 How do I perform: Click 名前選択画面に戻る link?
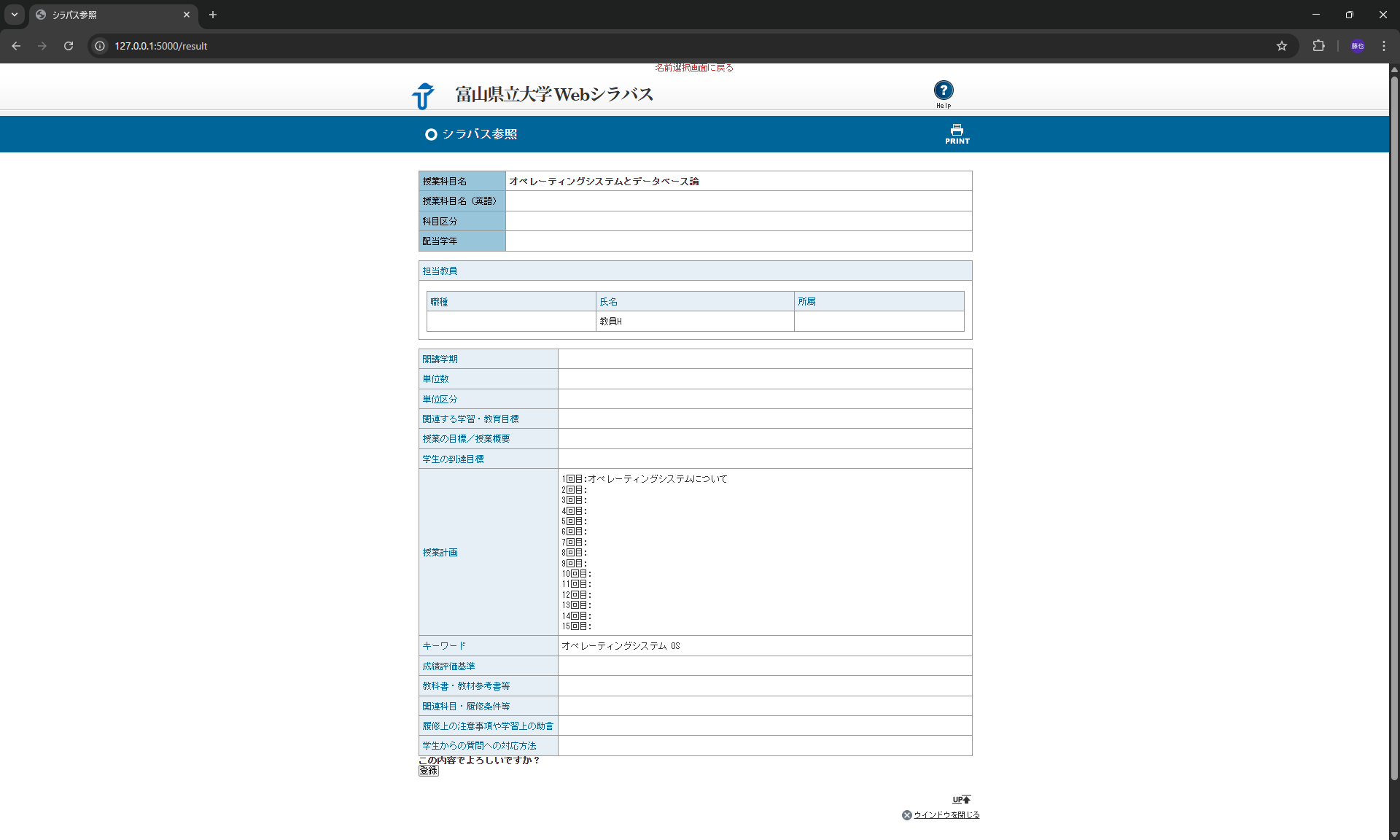point(693,68)
